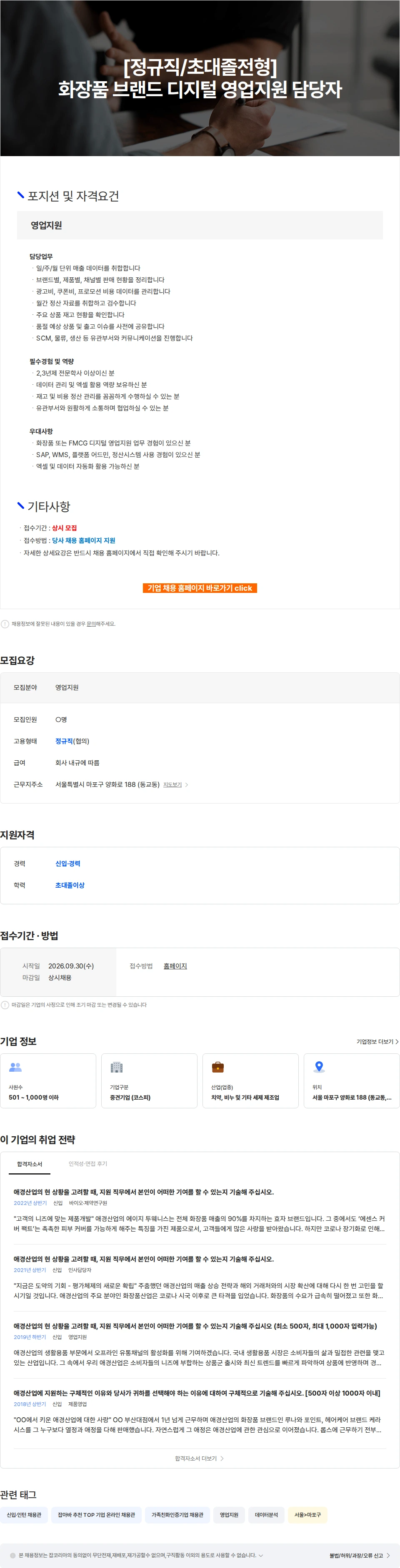Viewport: 400px width, 1568px height.
Task: Click the 서울 마포구 양화로 188 location card
Action: pyautogui.click(x=351, y=1080)
